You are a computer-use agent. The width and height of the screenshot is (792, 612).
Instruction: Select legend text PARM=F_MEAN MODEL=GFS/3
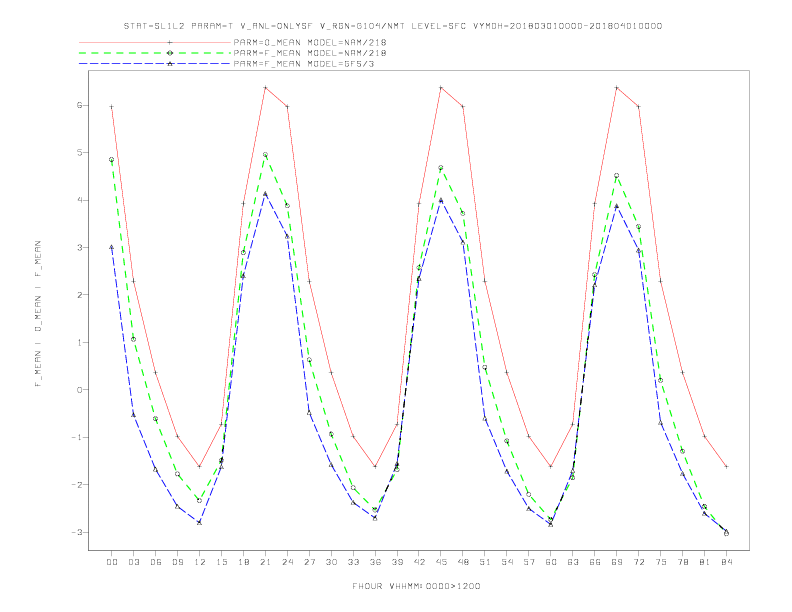click(x=304, y=64)
